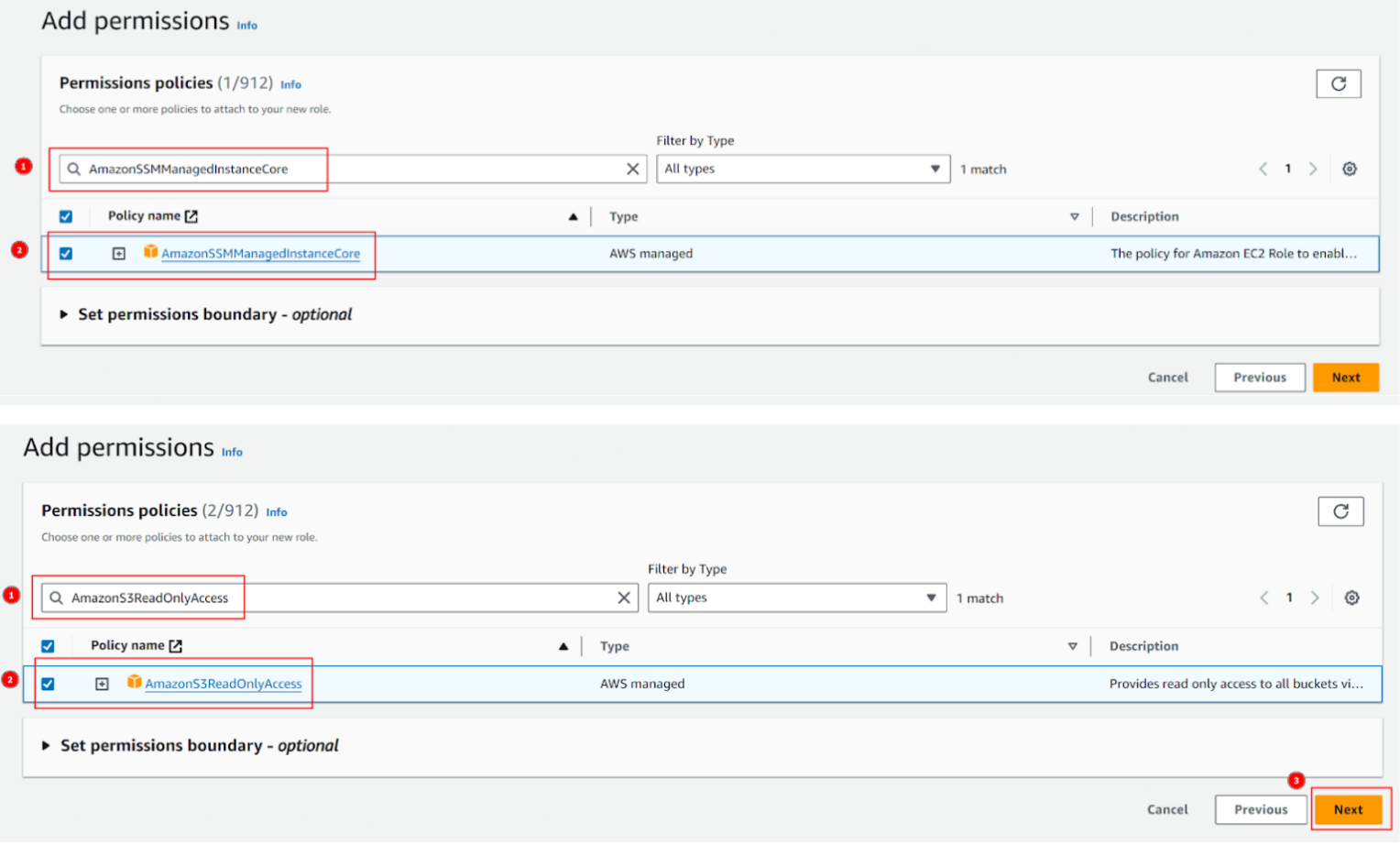Viewport: 1400px width, 845px height.
Task: Go to the next page in the top panel pagination
Action: (x=1313, y=169)
